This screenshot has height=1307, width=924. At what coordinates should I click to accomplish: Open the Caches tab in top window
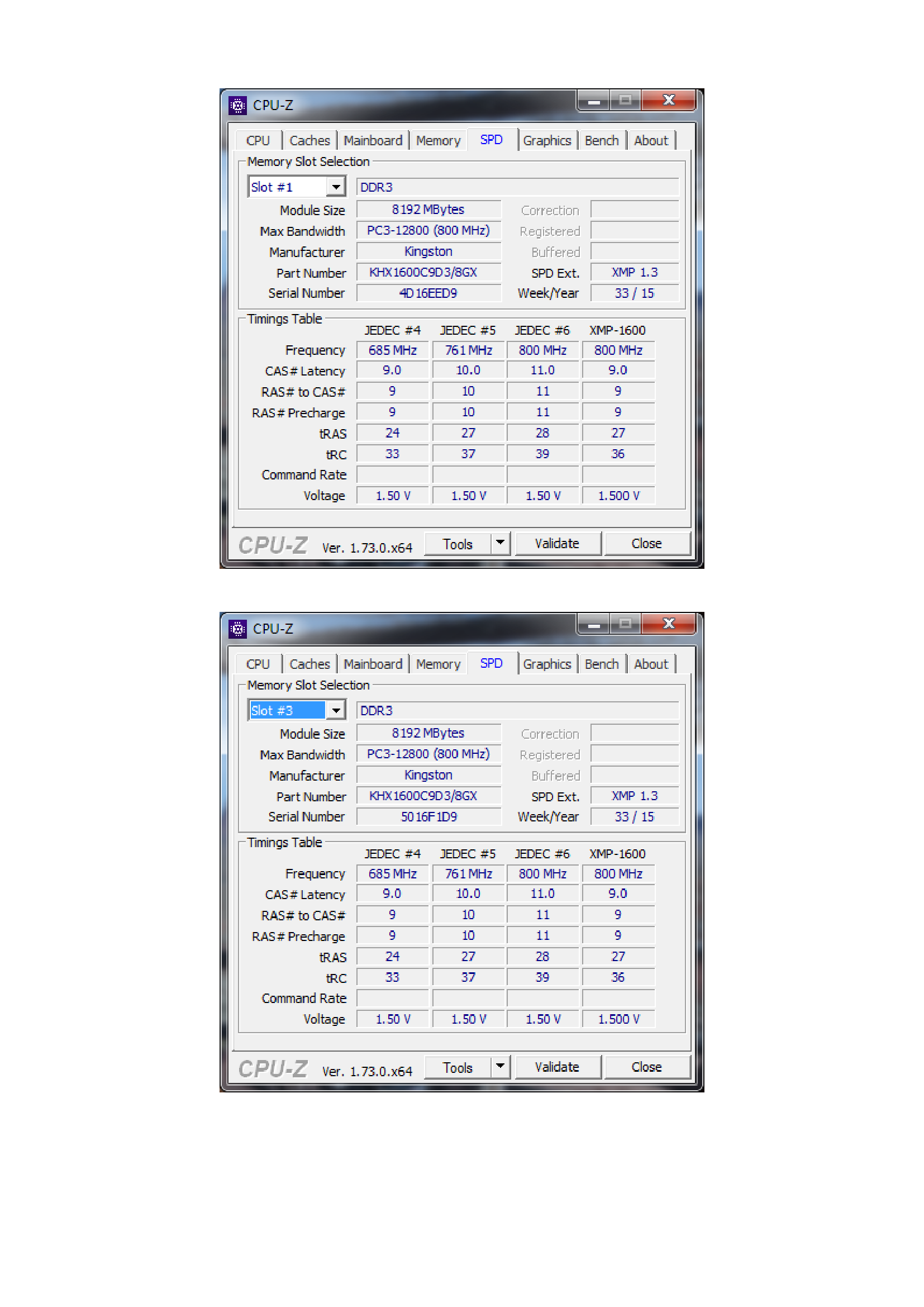pyautogui.click(x=309, y=141)
